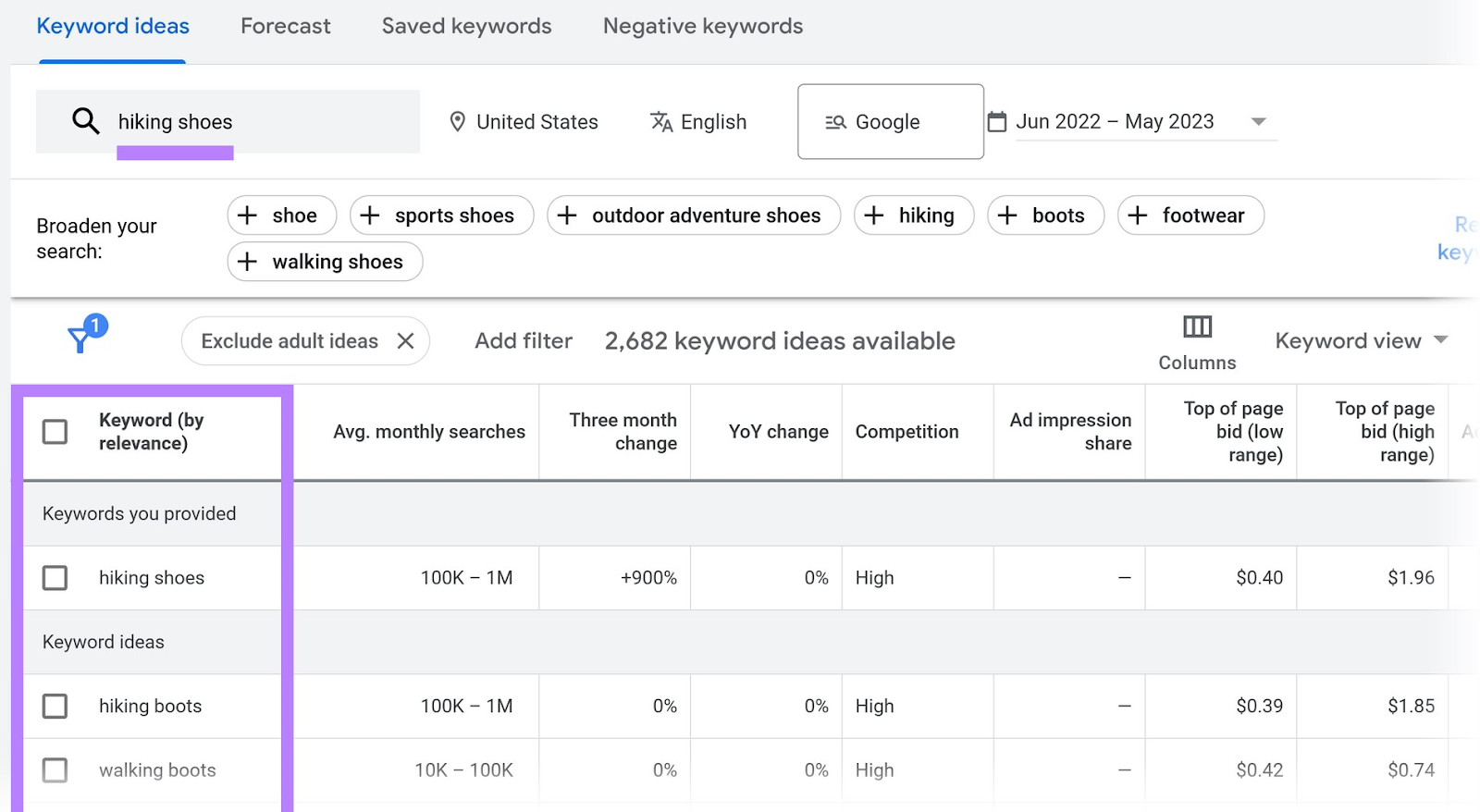Remove the Exclude adult ideas filter
Viewport: 1480px width, 812px height.
[x=405, y=341]
